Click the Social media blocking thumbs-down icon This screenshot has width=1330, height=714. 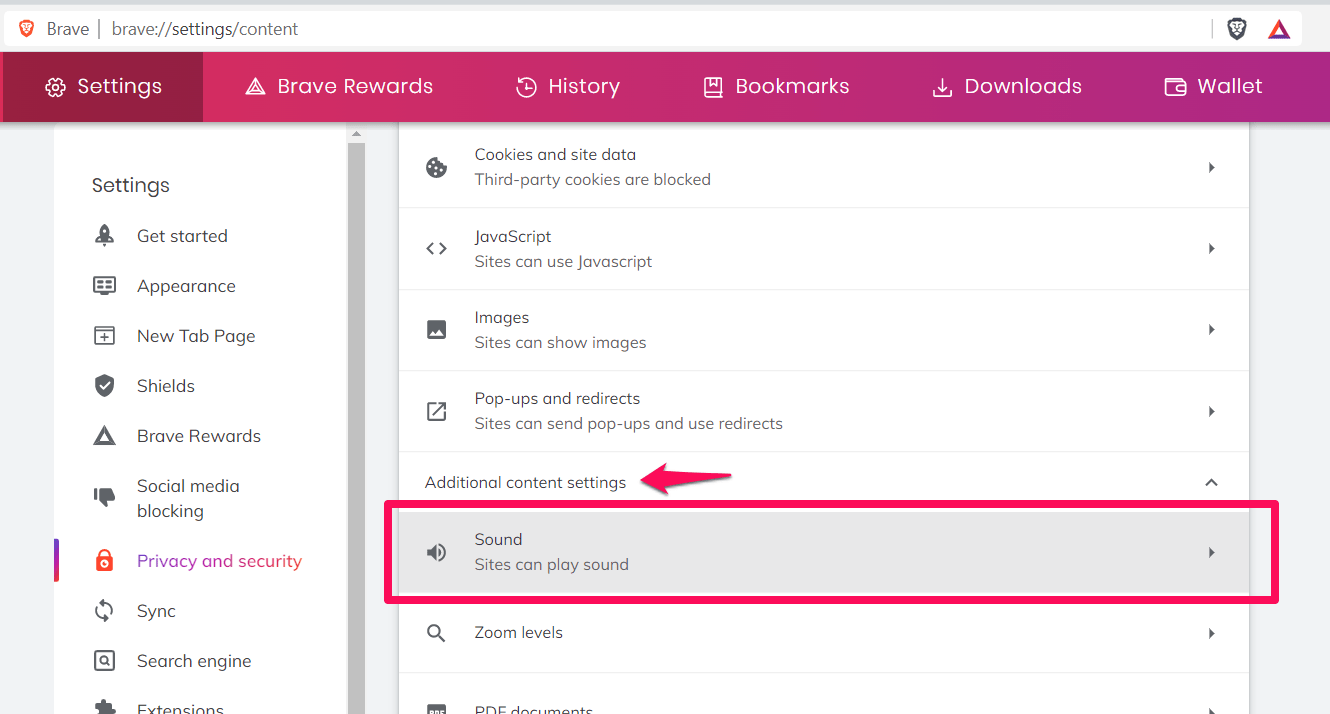click(x=104, y=496)
